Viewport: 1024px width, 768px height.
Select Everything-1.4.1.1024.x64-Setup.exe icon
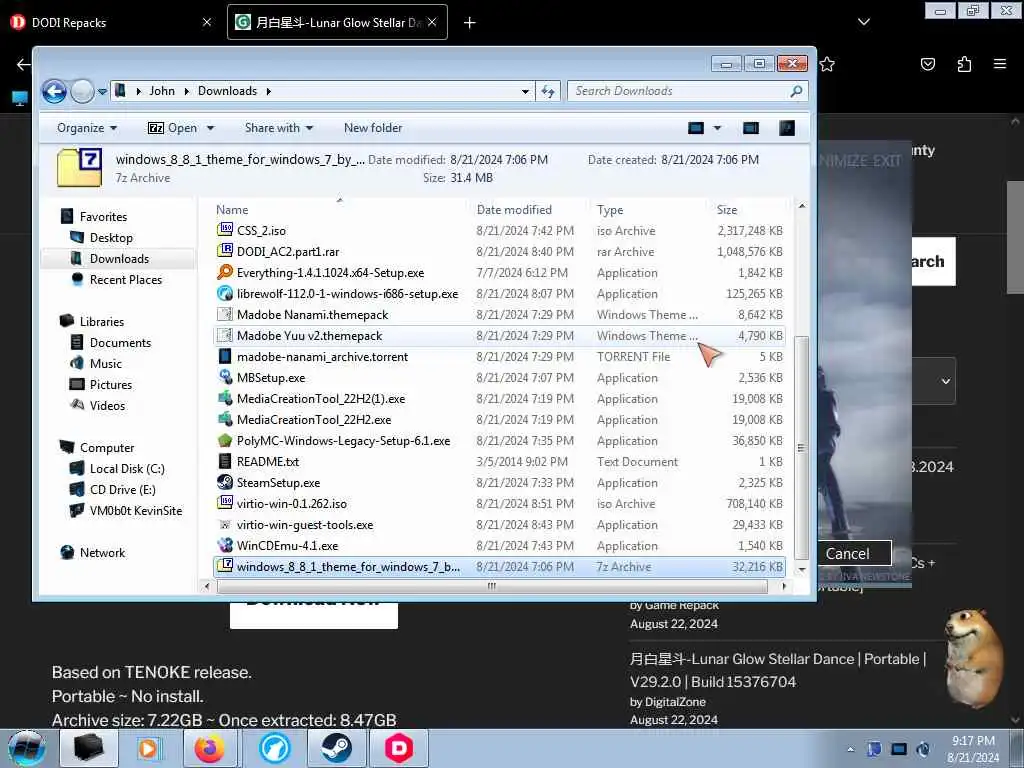pyautogui.click(x=225, y=272)
